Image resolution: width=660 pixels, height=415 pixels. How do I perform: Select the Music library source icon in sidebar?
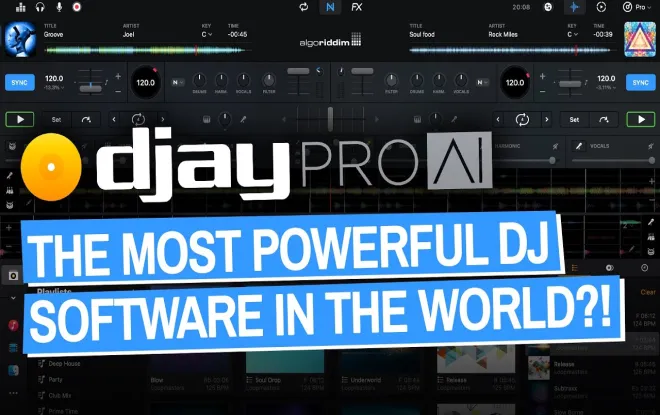[13, 325]
